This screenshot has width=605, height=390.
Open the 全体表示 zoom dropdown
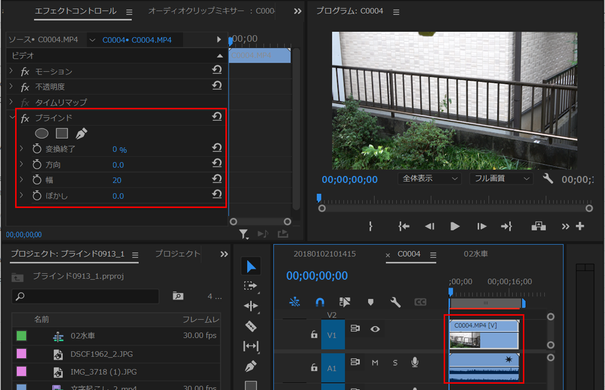[x=429, y=179]
